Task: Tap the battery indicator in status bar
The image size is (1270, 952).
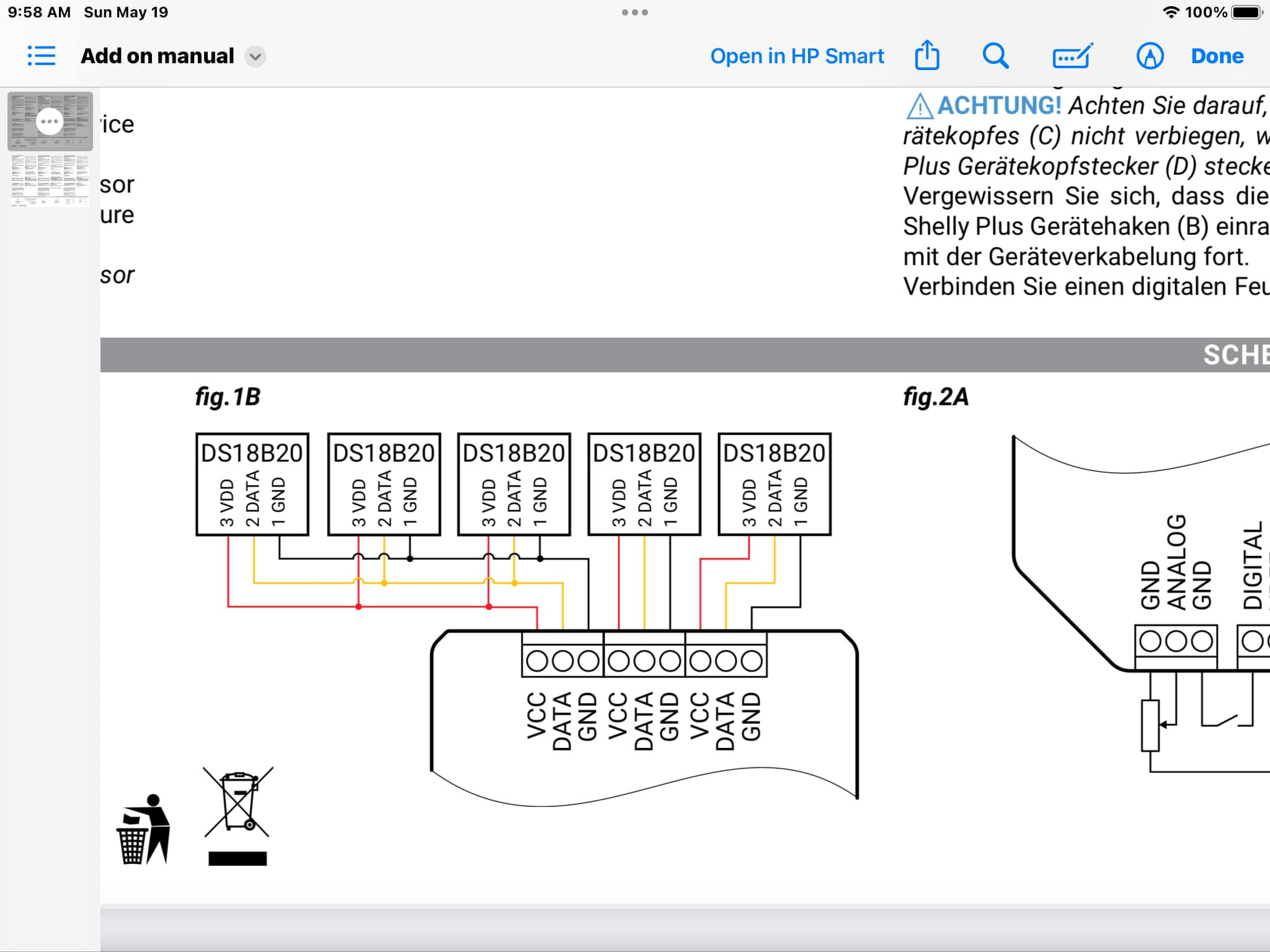Action: pos(1248,12)
